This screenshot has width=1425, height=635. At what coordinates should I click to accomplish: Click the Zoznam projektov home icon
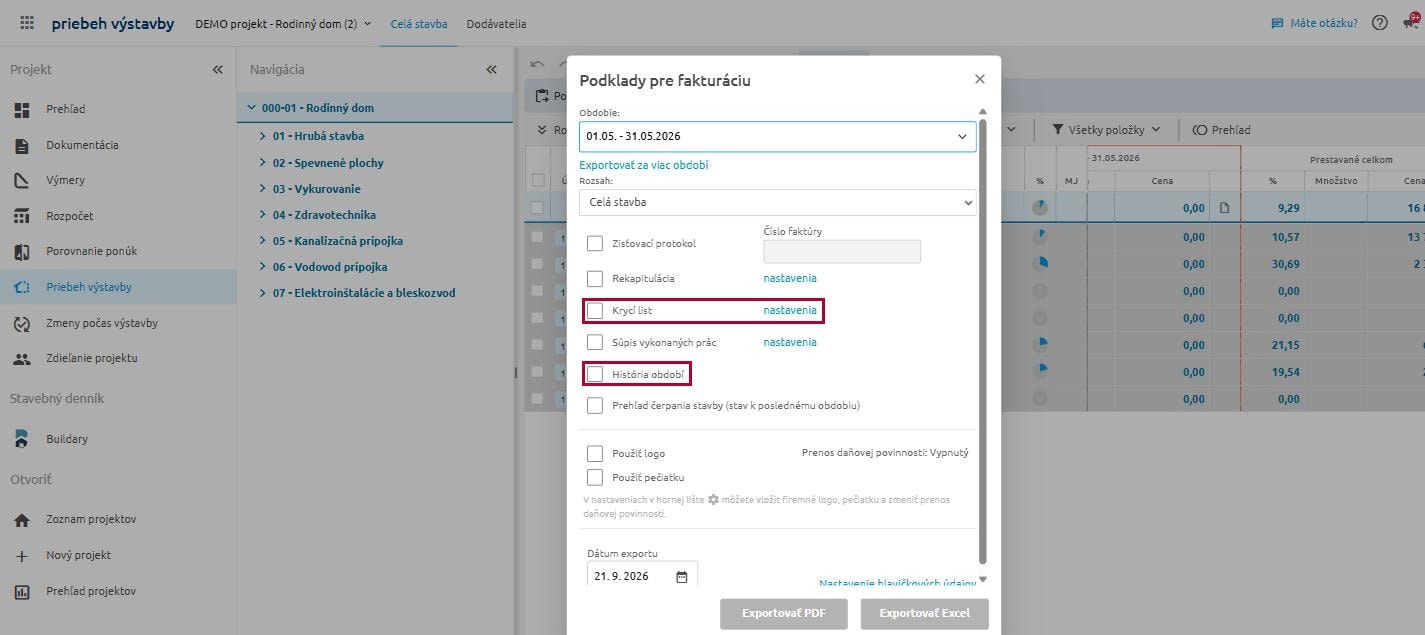[x=22, y=519]
